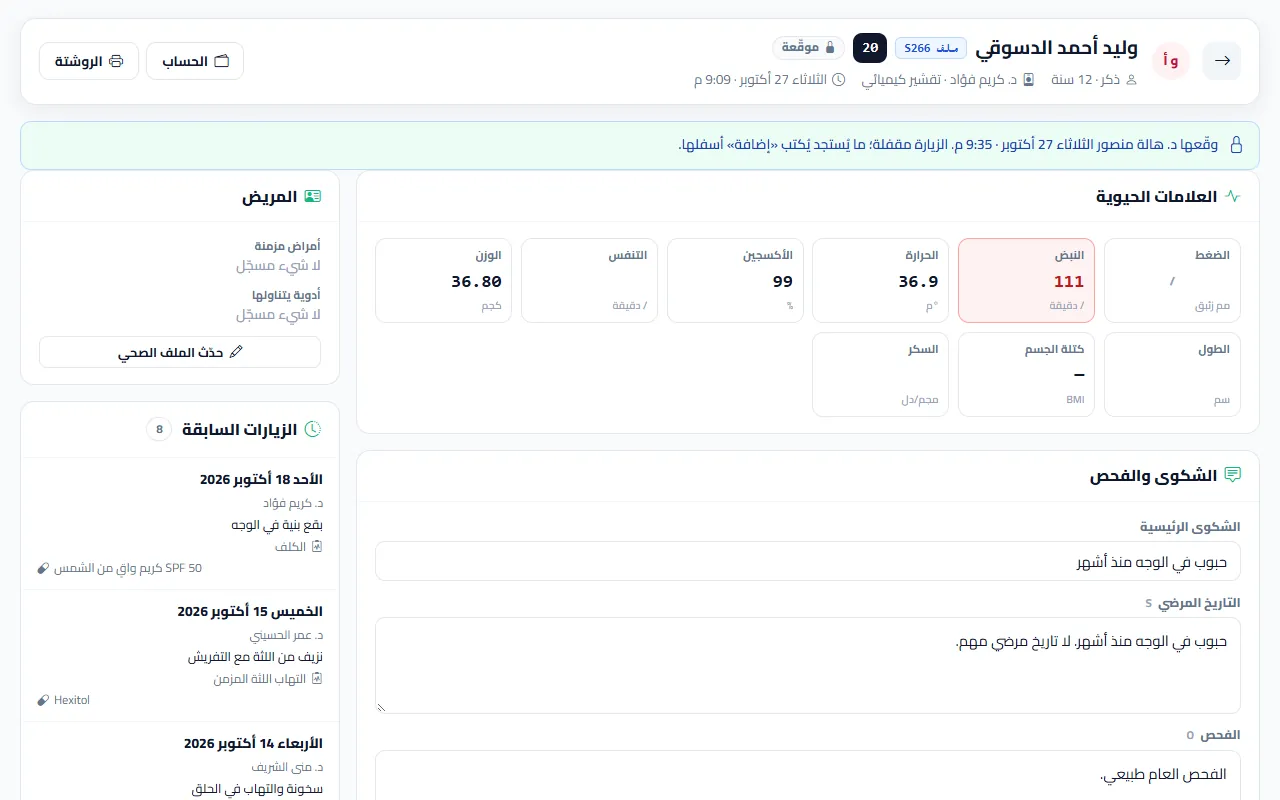Click the patient name وليد أحمد الدسوقي
This screenshot has height=800, width=1280.
tap(1058, 47)
